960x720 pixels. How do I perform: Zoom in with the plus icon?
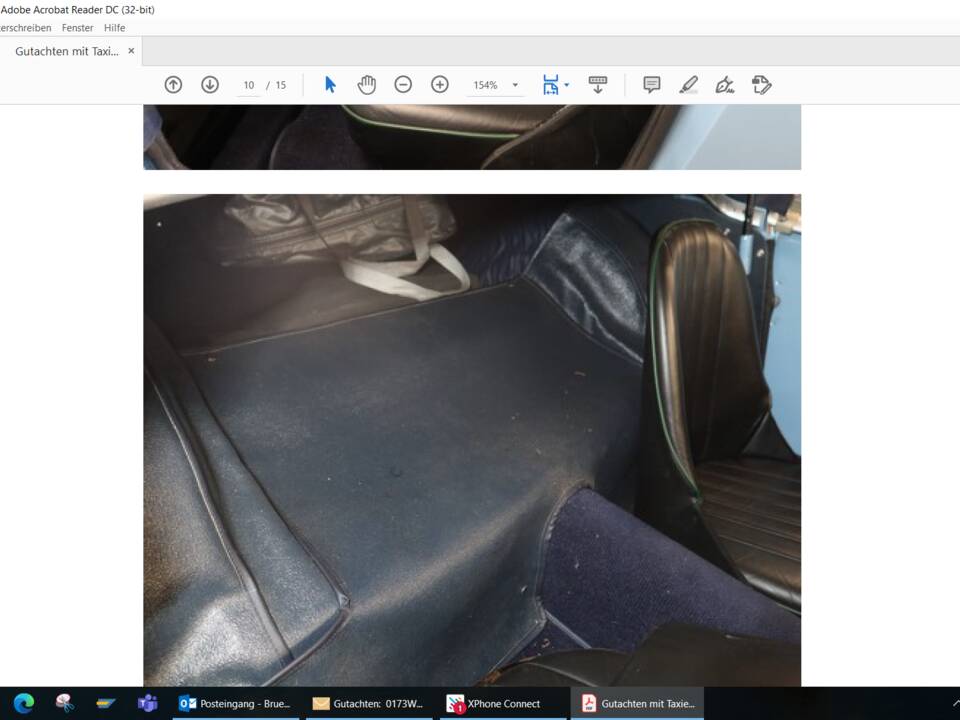coord(440,85)
